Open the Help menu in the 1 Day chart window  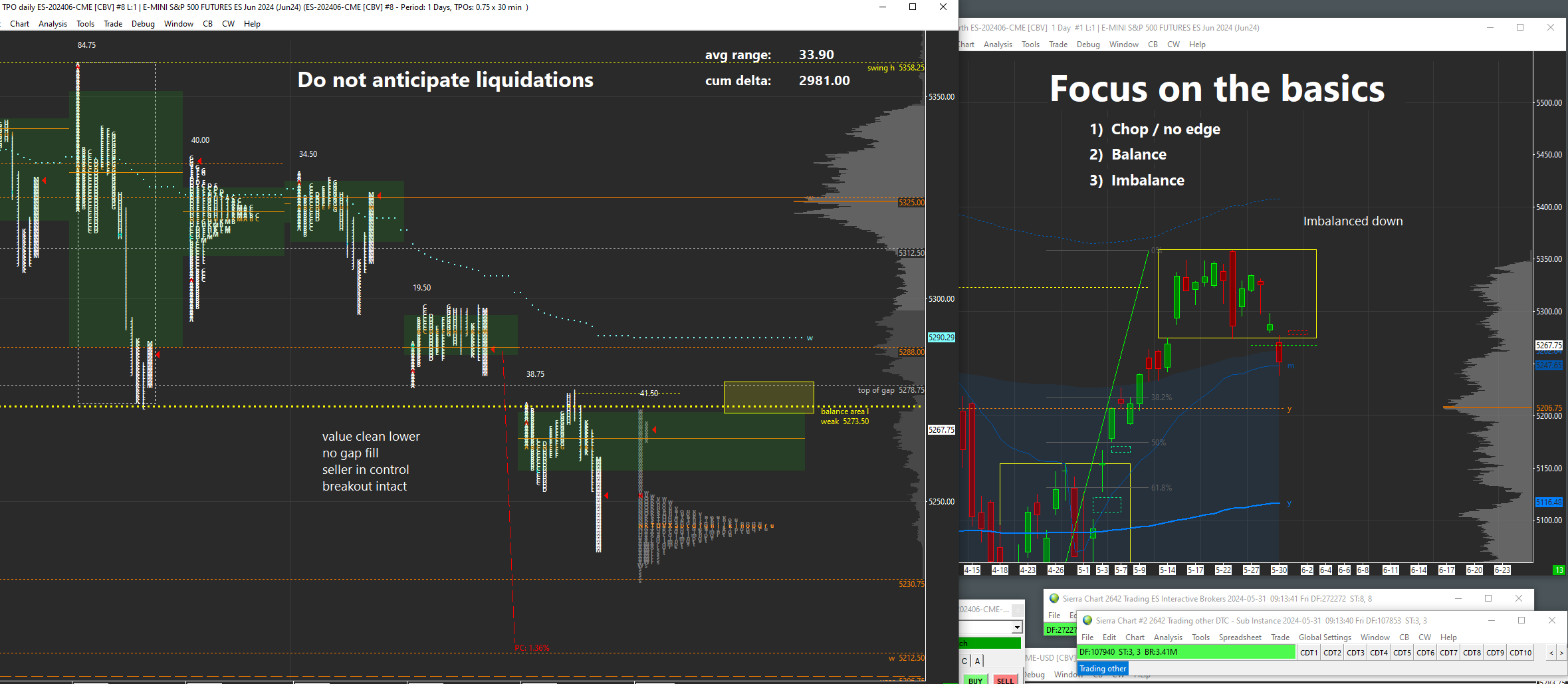[1197, 45]
